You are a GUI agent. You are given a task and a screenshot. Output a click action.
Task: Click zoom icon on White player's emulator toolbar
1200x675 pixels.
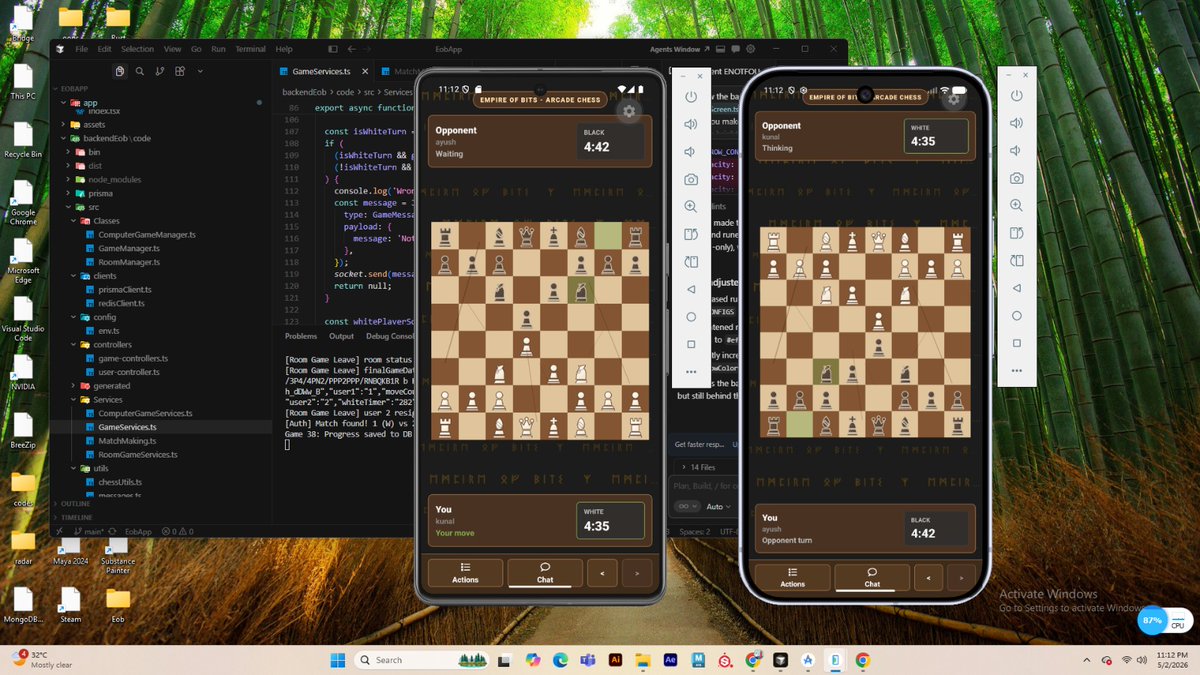click(691, 206)
